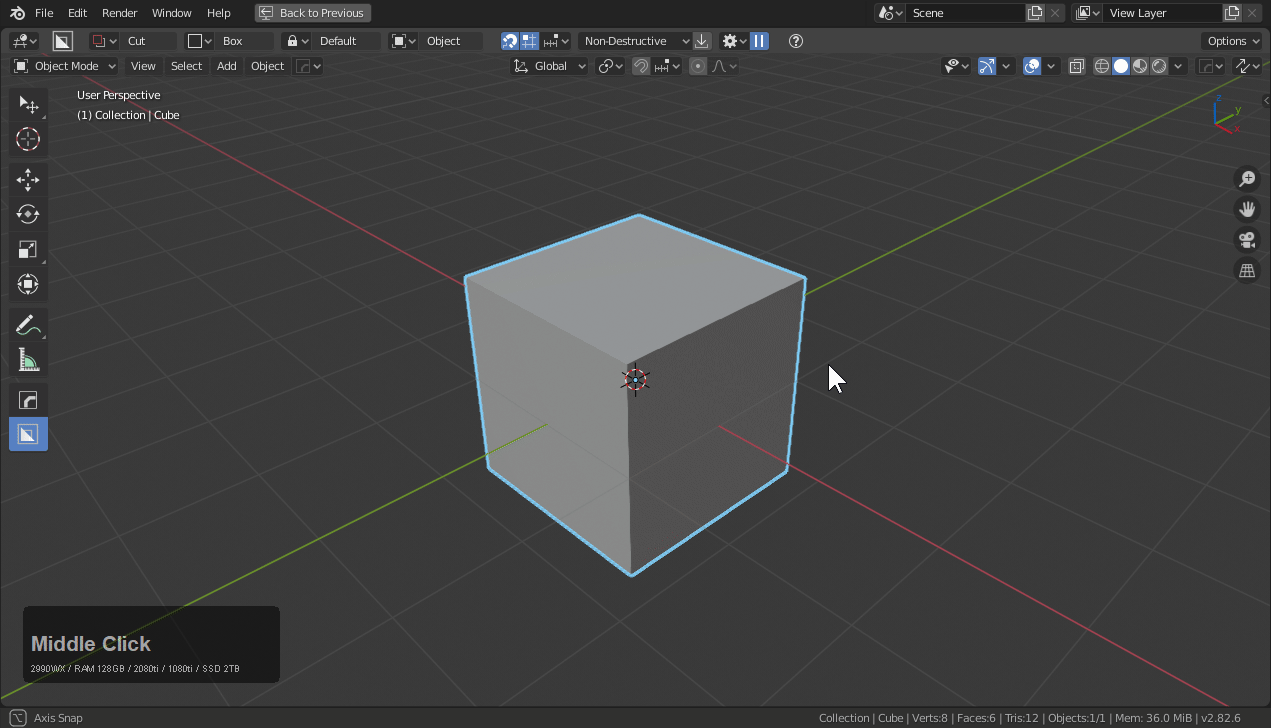The image size is (1271, 728).
Task: Select the Annotate pencil tool
Action: click(x=28, y=325)
